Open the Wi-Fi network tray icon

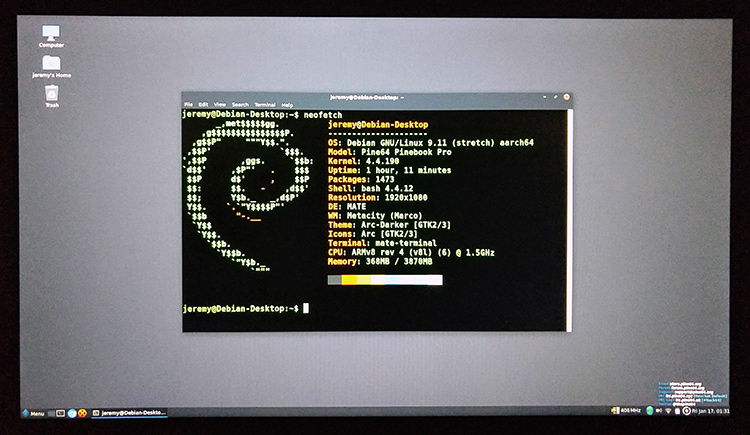(x=668, y=411)
